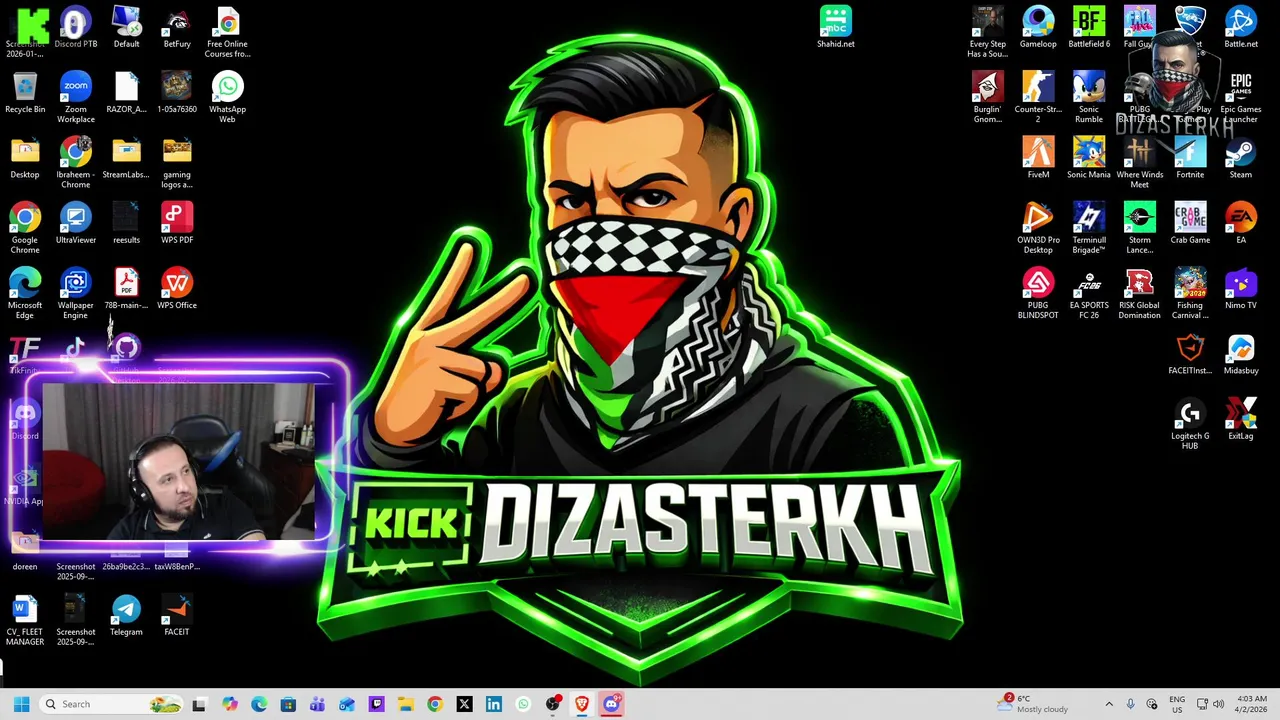Click the microphone icon in system tray

pyautogui.click(x=1130, y=704)
